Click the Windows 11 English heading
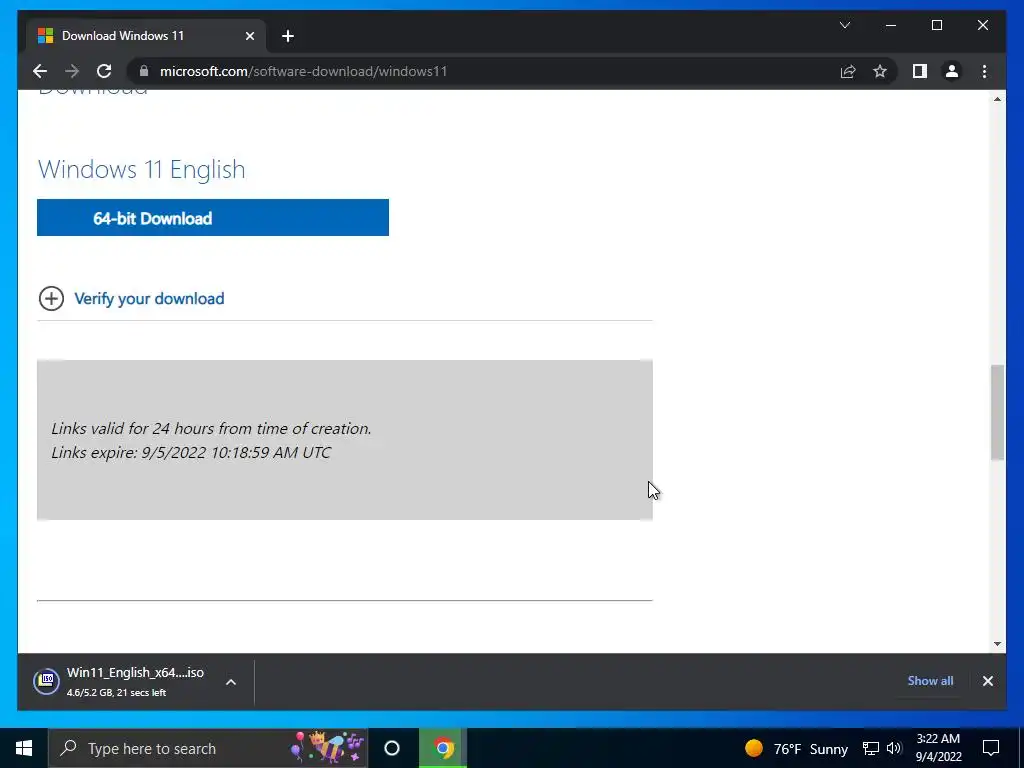Image resolution: width=1024 pixels, height=768 pixels. (x=142, y=169)
